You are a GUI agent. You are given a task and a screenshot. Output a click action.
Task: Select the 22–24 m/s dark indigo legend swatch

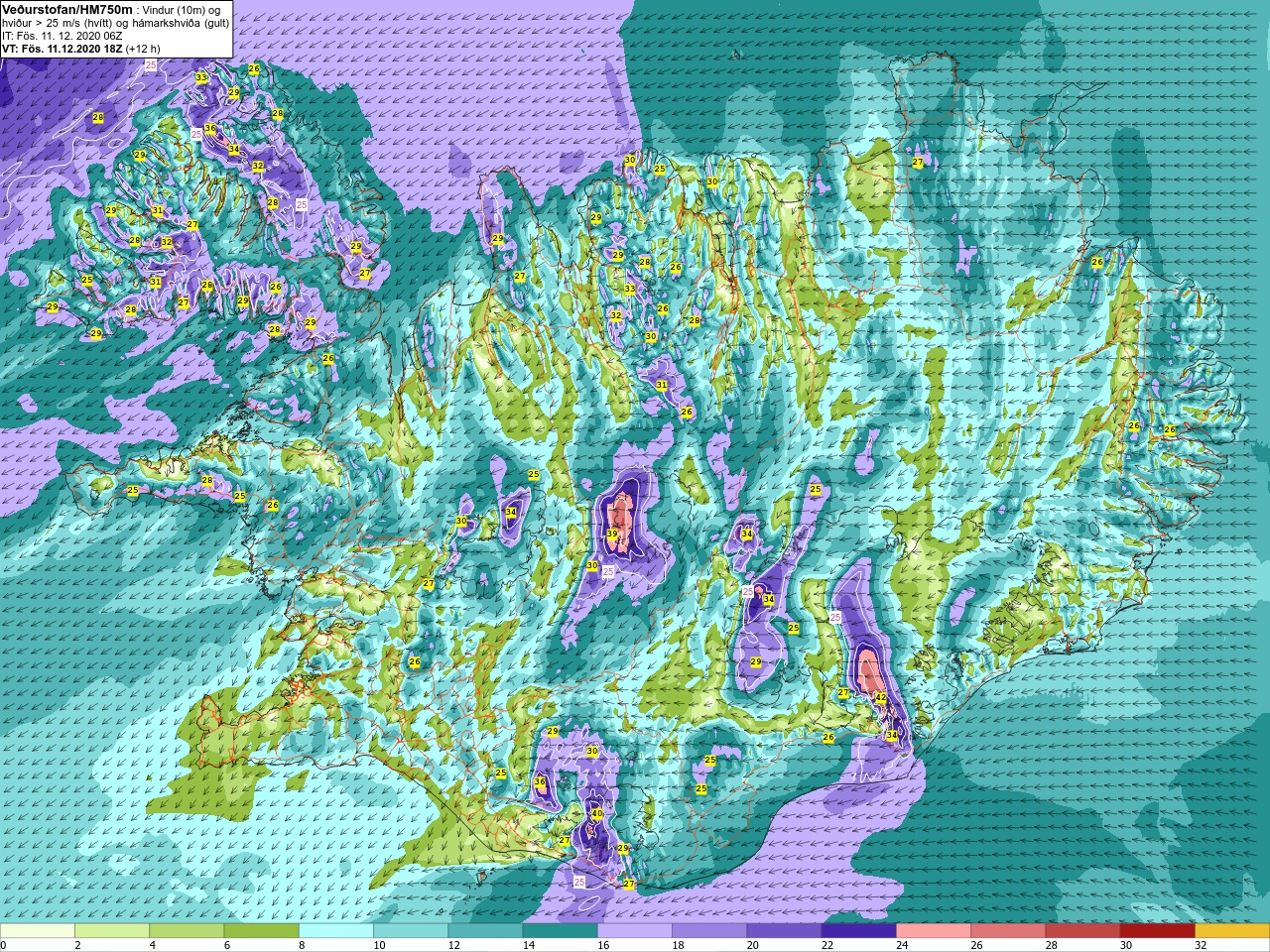[x=858, y=931]
